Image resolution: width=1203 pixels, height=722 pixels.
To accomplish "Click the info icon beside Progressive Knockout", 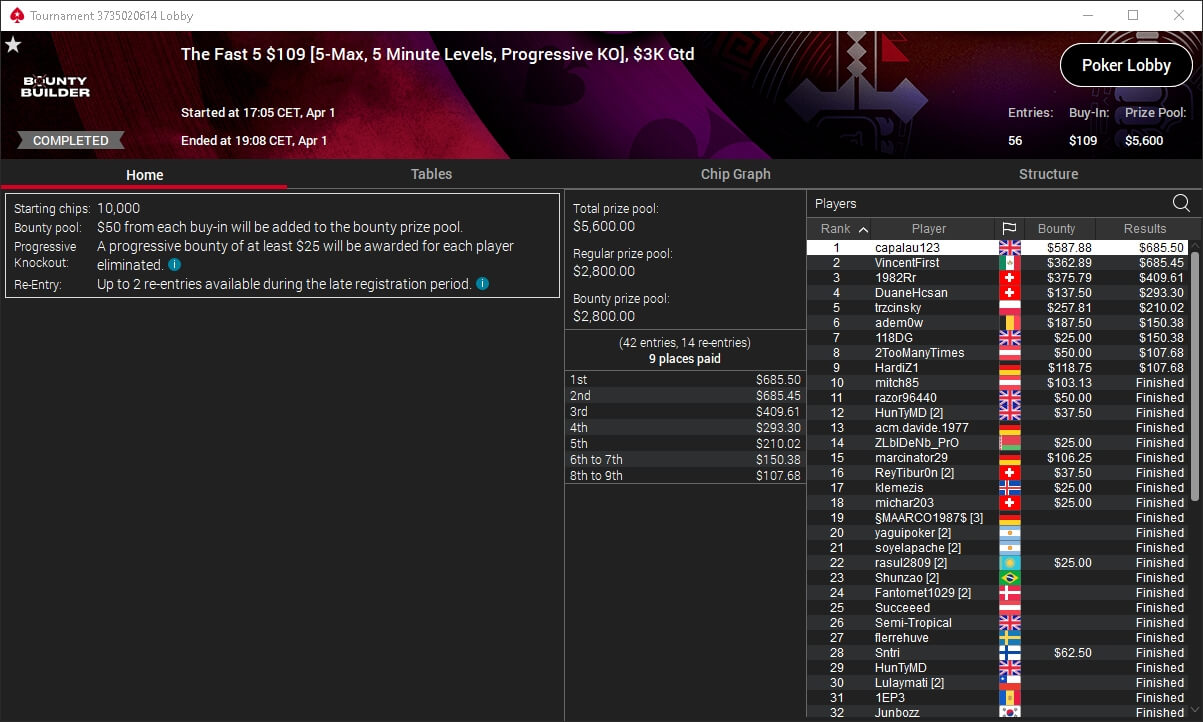I will [175, 265].
